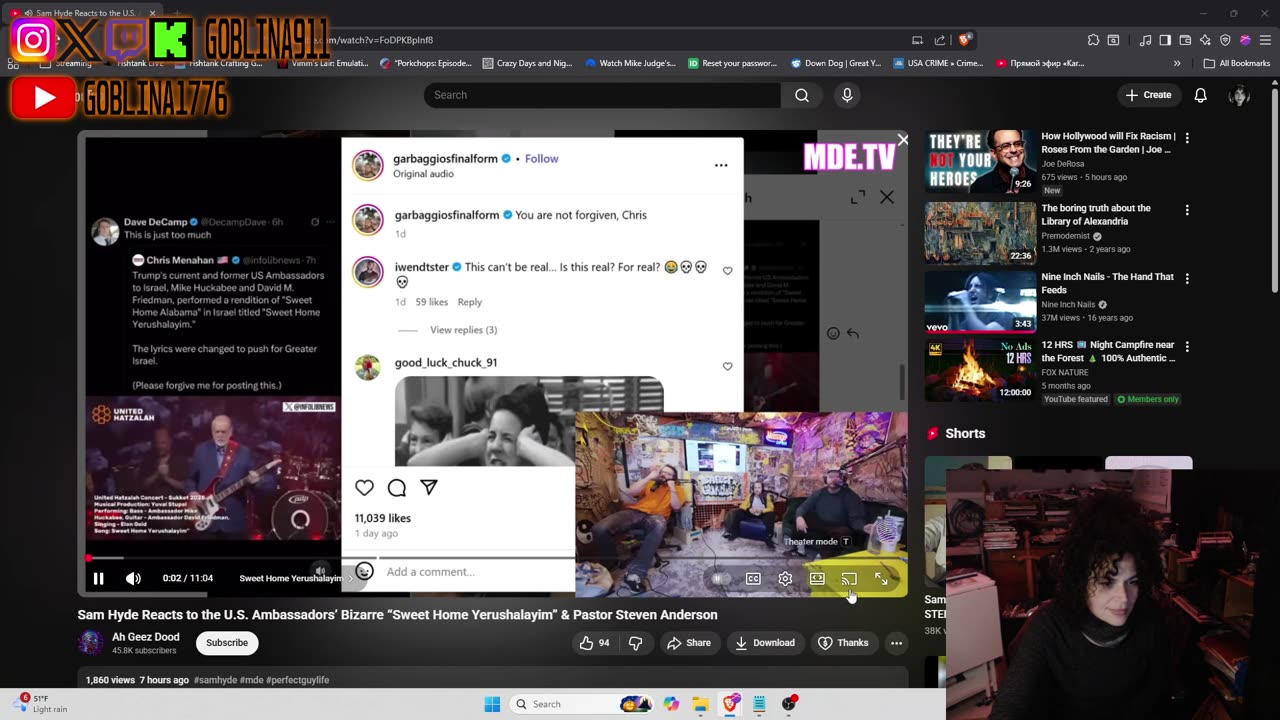
Task: Click the #samhyde hashtag
Action: 215,680
